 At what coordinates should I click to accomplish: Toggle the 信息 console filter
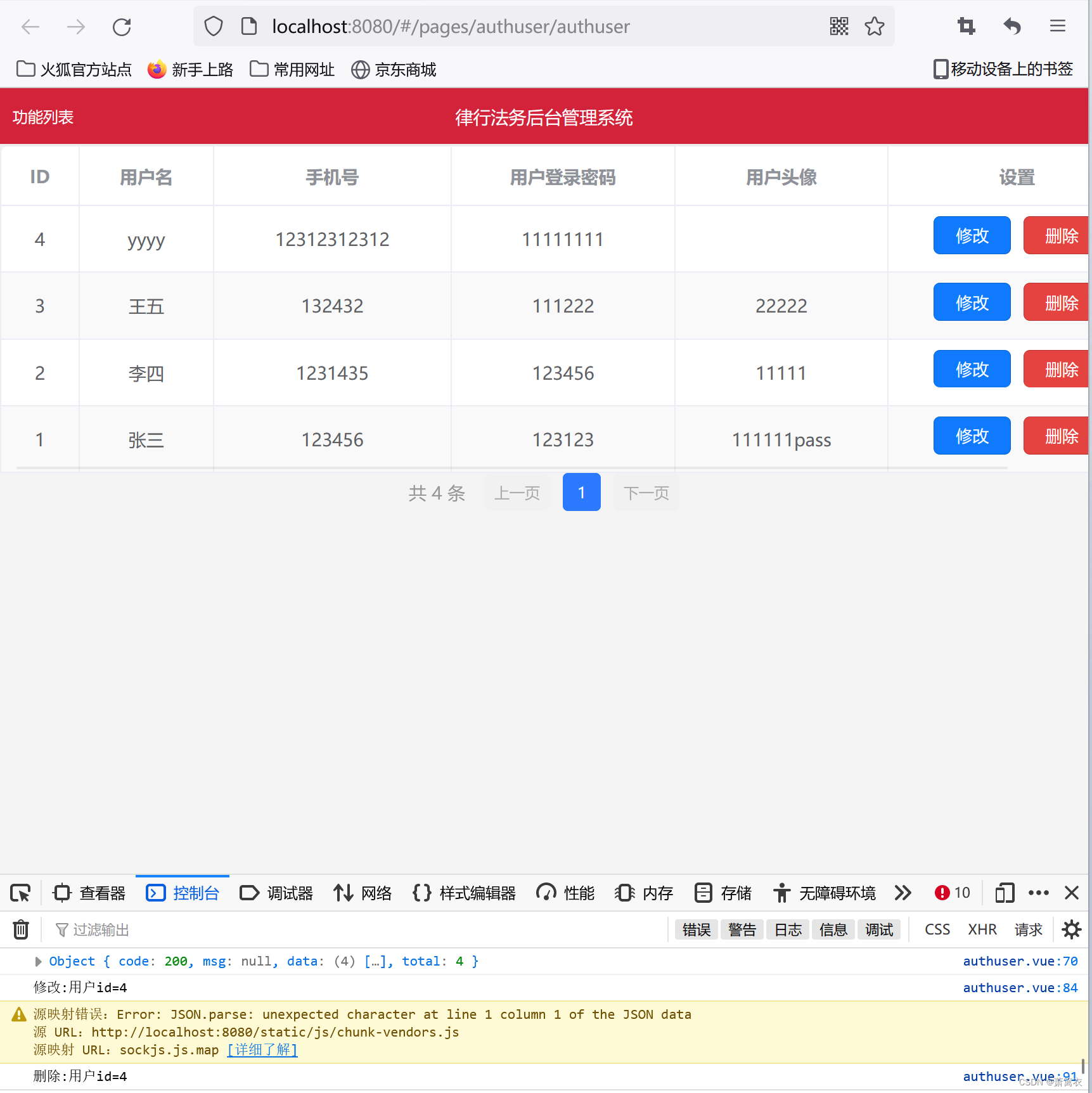pos(833,929)
